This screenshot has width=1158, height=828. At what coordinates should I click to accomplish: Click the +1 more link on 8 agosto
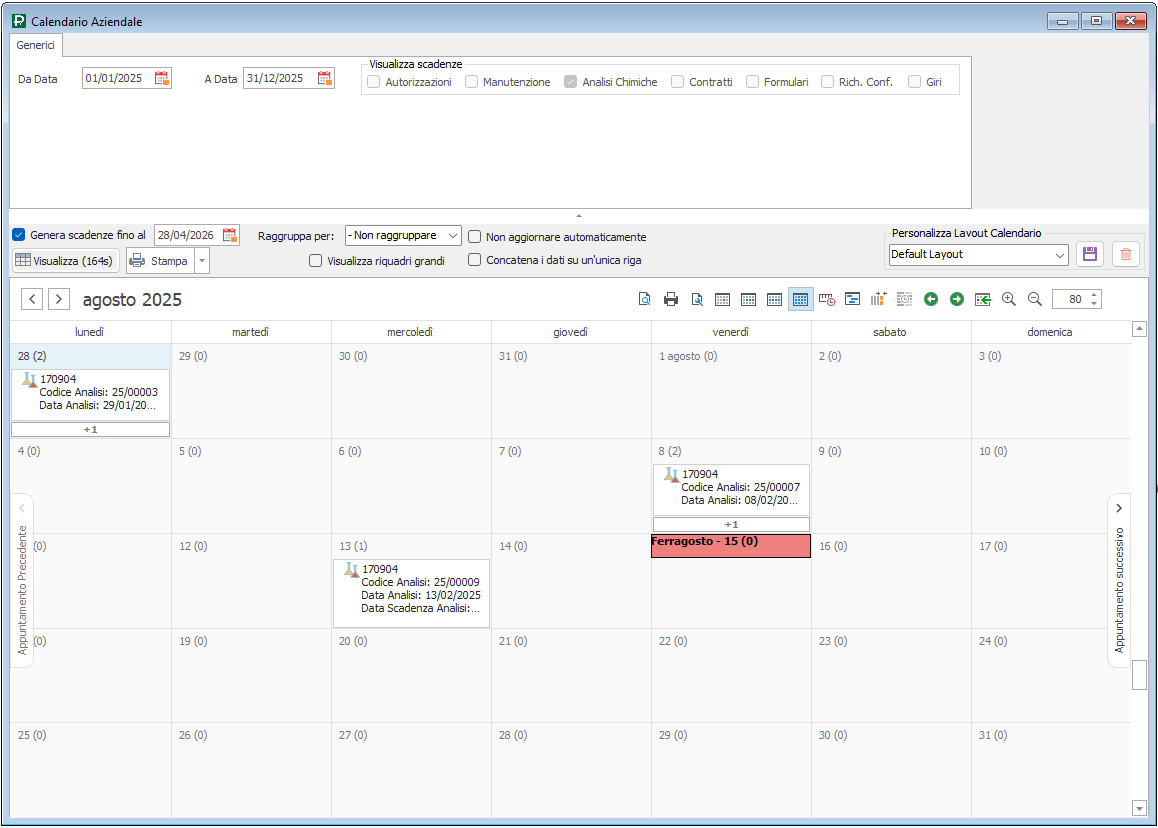tap(731, 524)
